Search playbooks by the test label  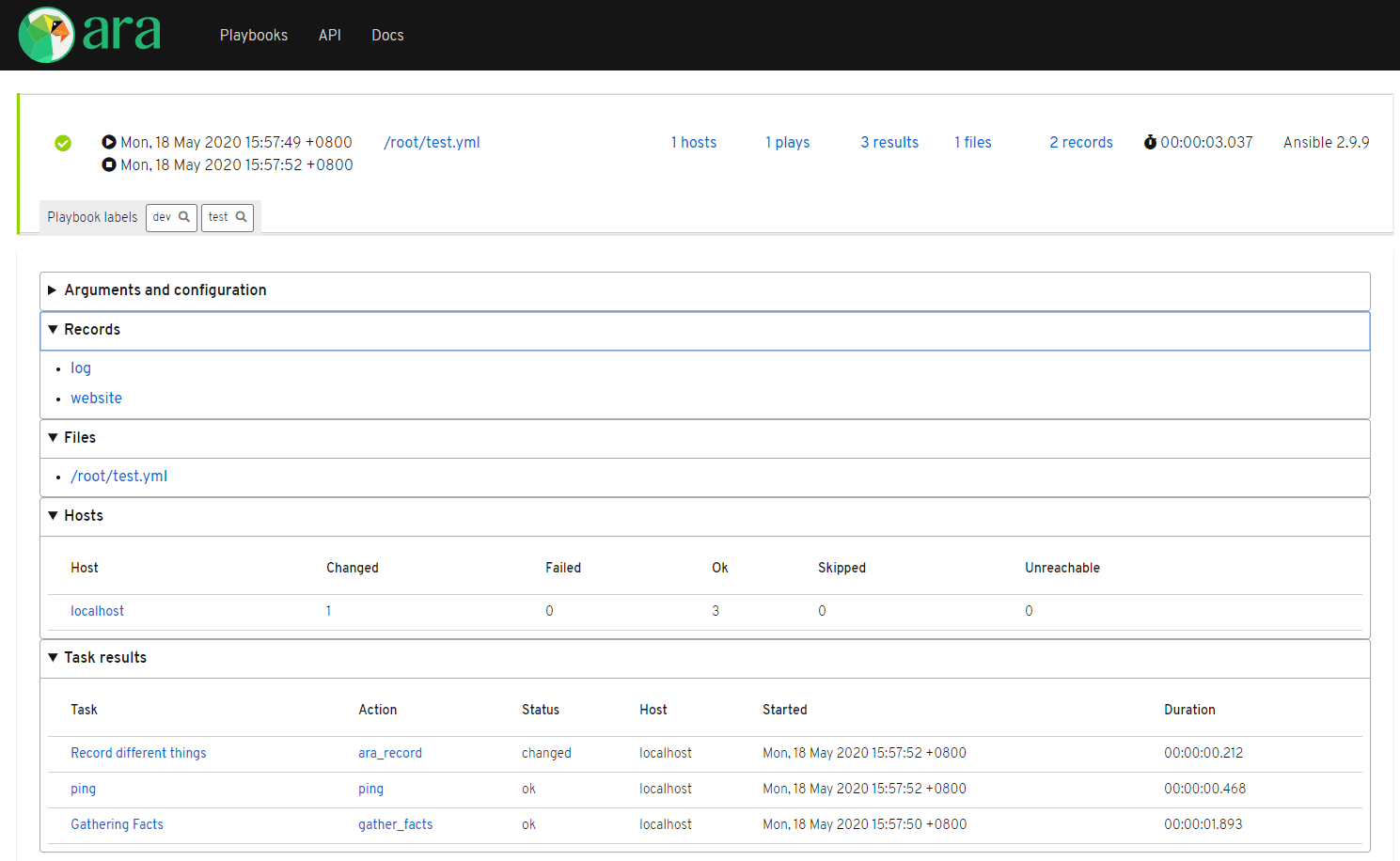(228, 217)
